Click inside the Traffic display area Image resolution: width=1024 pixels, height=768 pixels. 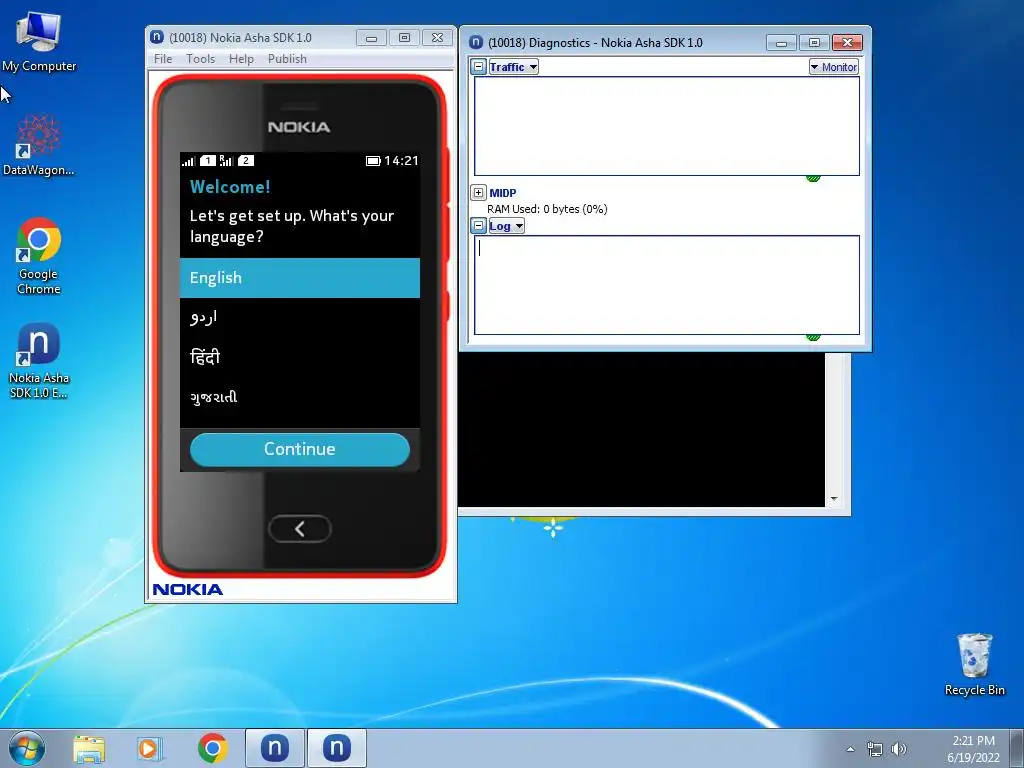[667, 126]
